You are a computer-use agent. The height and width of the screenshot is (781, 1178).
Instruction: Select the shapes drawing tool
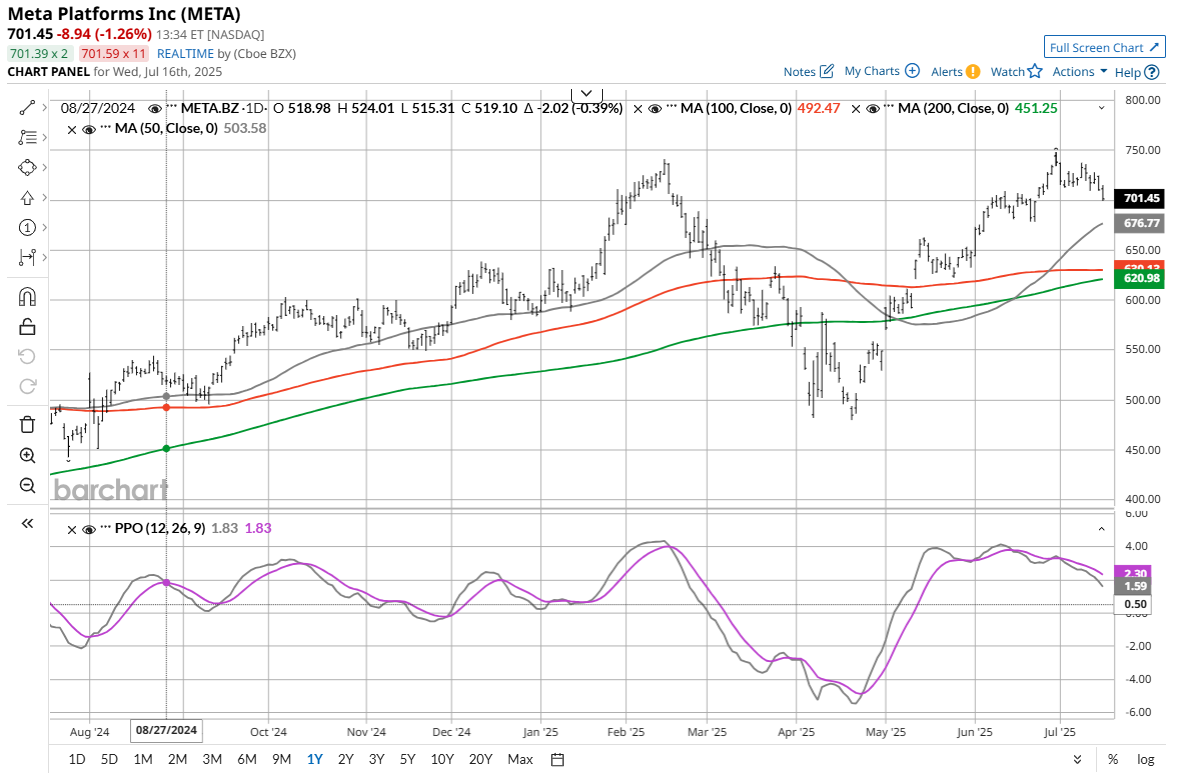coord(27,167)
